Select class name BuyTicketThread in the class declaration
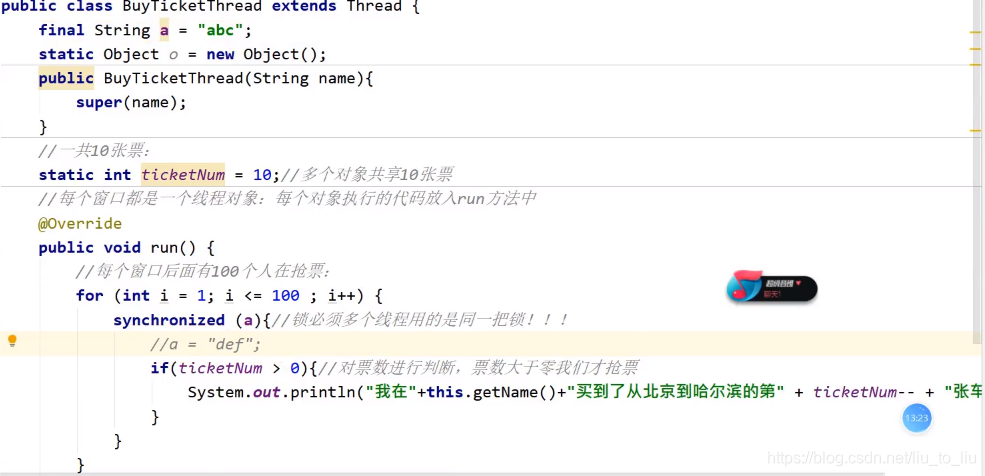Viewport: 985px width, 476px height. click(x=192, y=7)
